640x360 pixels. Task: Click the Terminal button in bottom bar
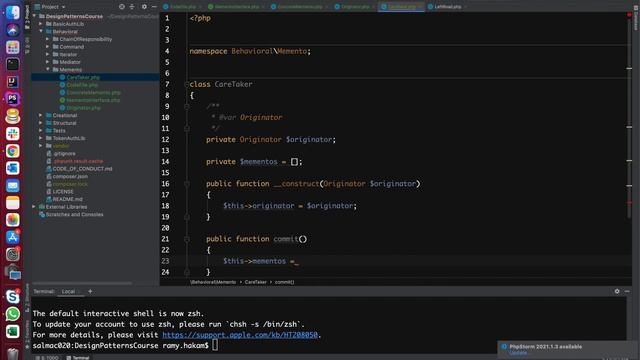[x=78, y=358]
